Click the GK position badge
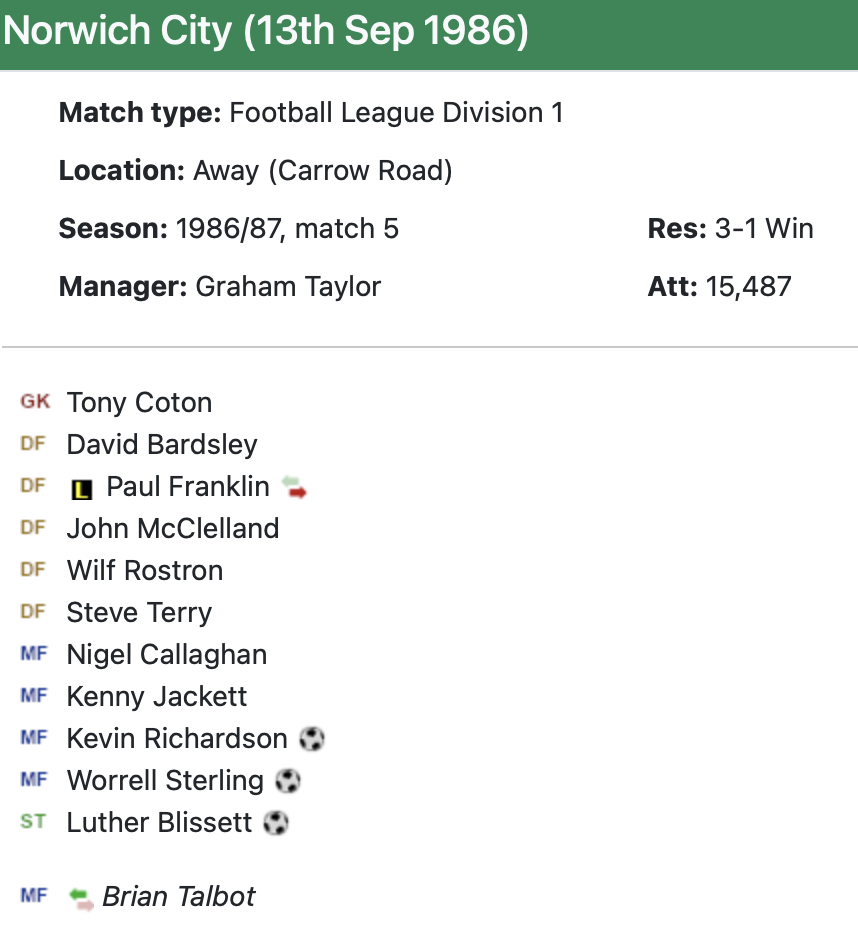Viewport: 858px width, 930px height. (34, 402)
